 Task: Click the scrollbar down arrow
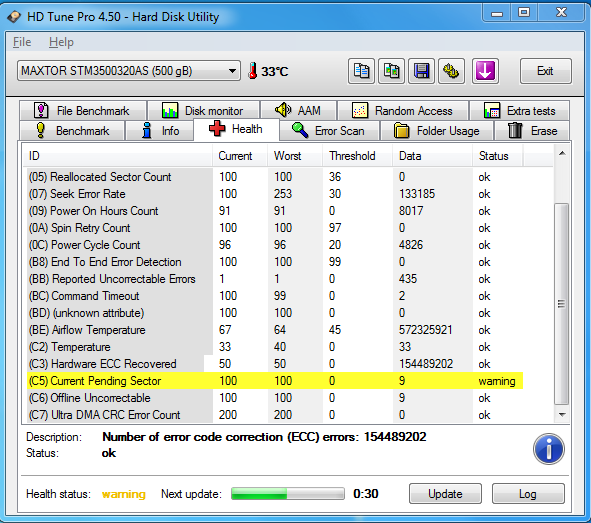(562, 414)
